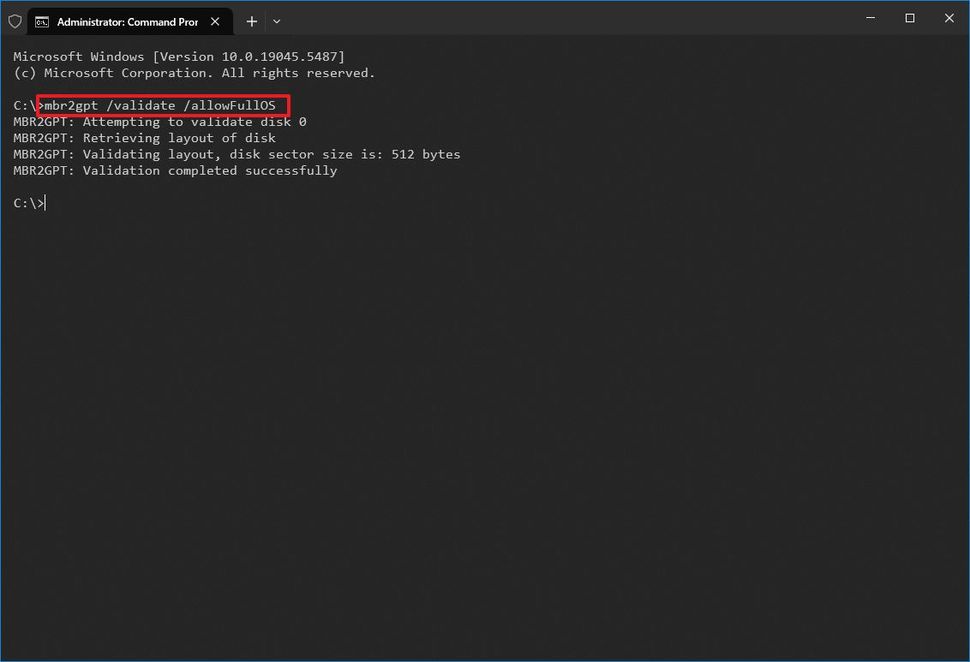Maximize the terminal window
Image resolution: width=970 pixels, height=662 pixels.
tap(909, 18)
